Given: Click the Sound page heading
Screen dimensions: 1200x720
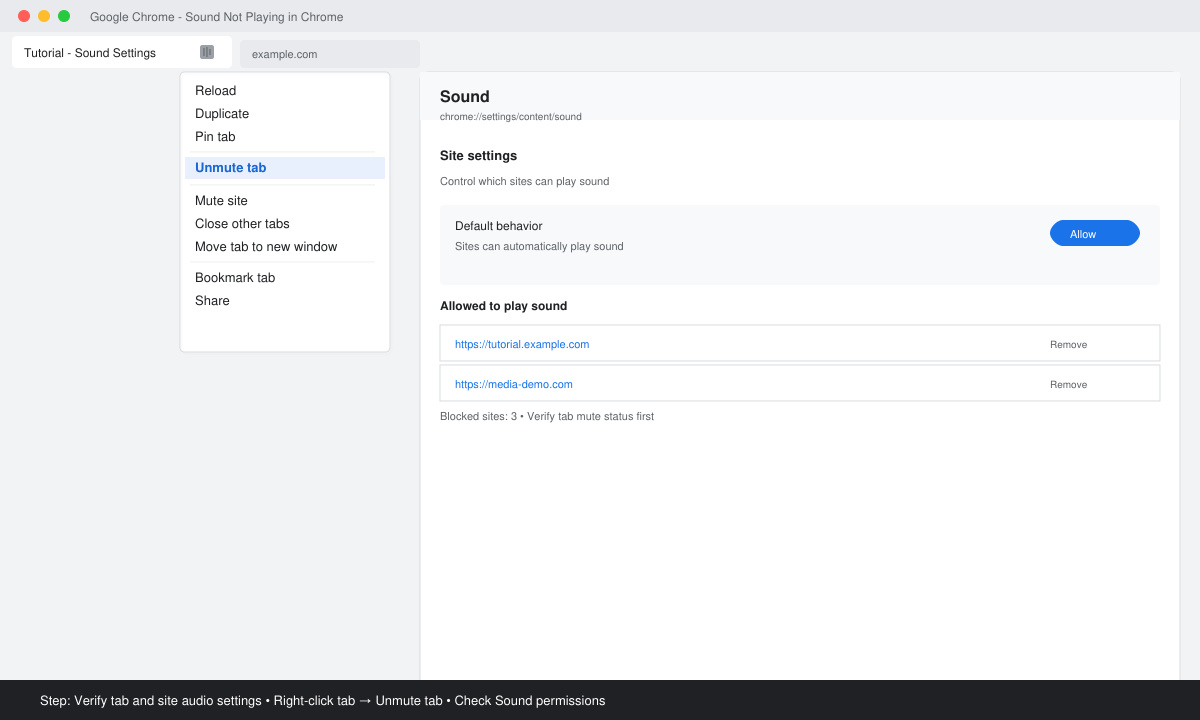Looking at the screenshot, I should point(465,97).
